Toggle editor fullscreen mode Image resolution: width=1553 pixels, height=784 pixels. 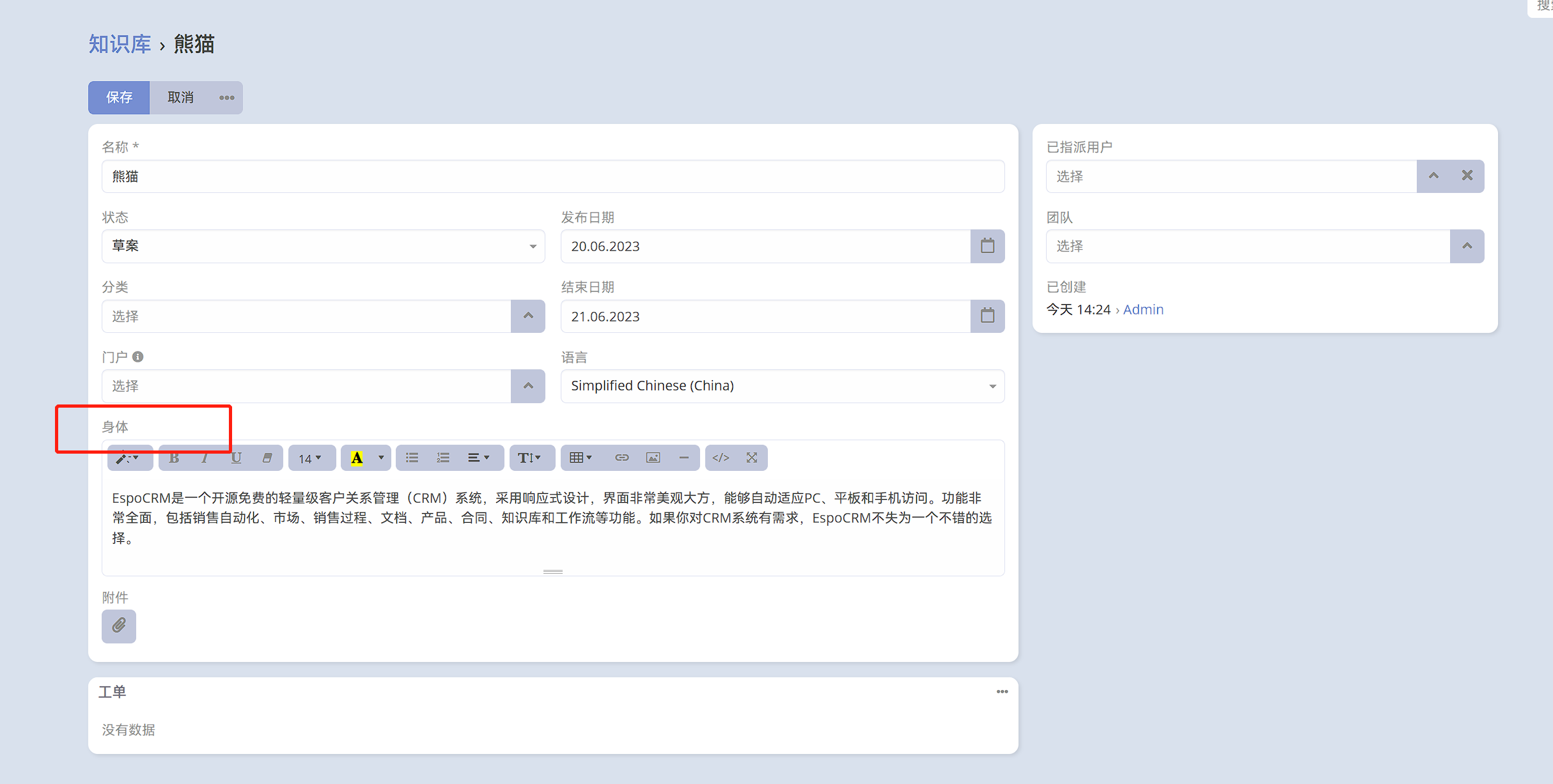pos(752,457)
